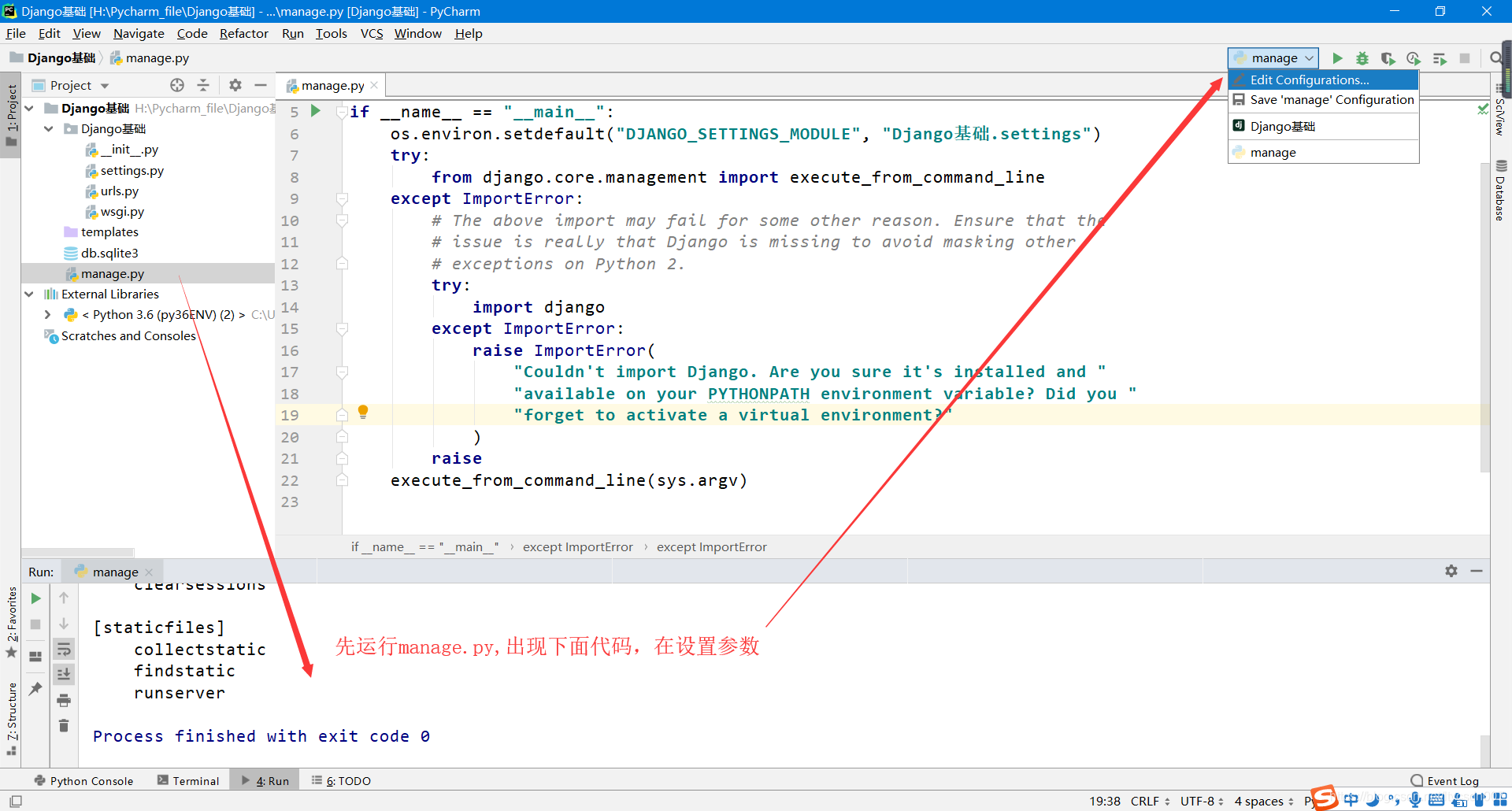The width and height of the screenshot is (1512, 811).
Task: Open Project panel settings gear
Action: point(235,85)
